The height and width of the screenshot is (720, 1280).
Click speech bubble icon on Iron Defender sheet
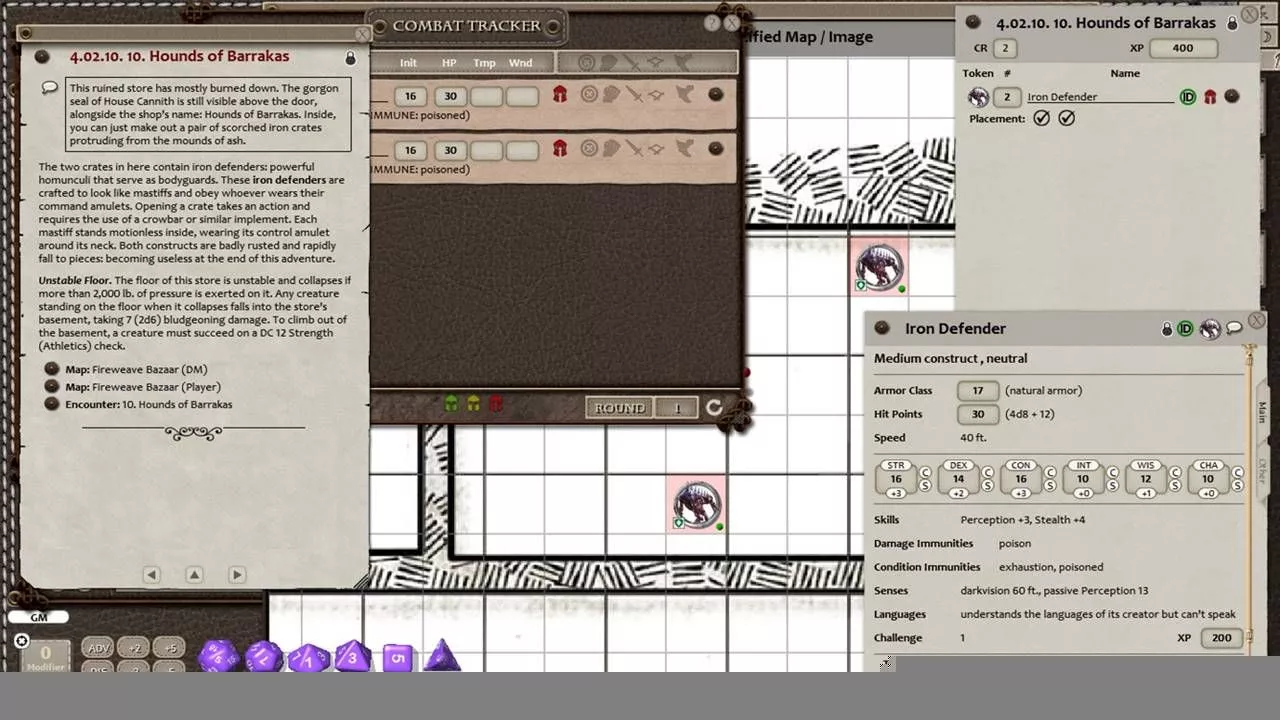pos(1234,328)
